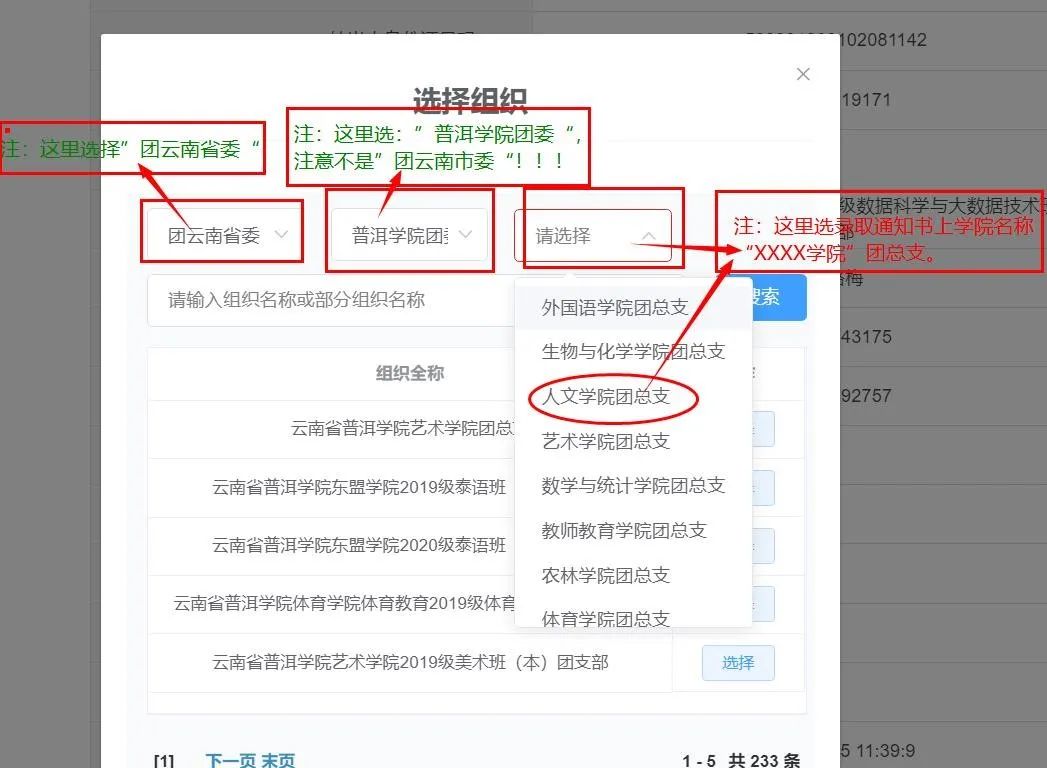Close the 选择组织 dialog with the X
Screen dimensions: 1047x768
[802, 74]
